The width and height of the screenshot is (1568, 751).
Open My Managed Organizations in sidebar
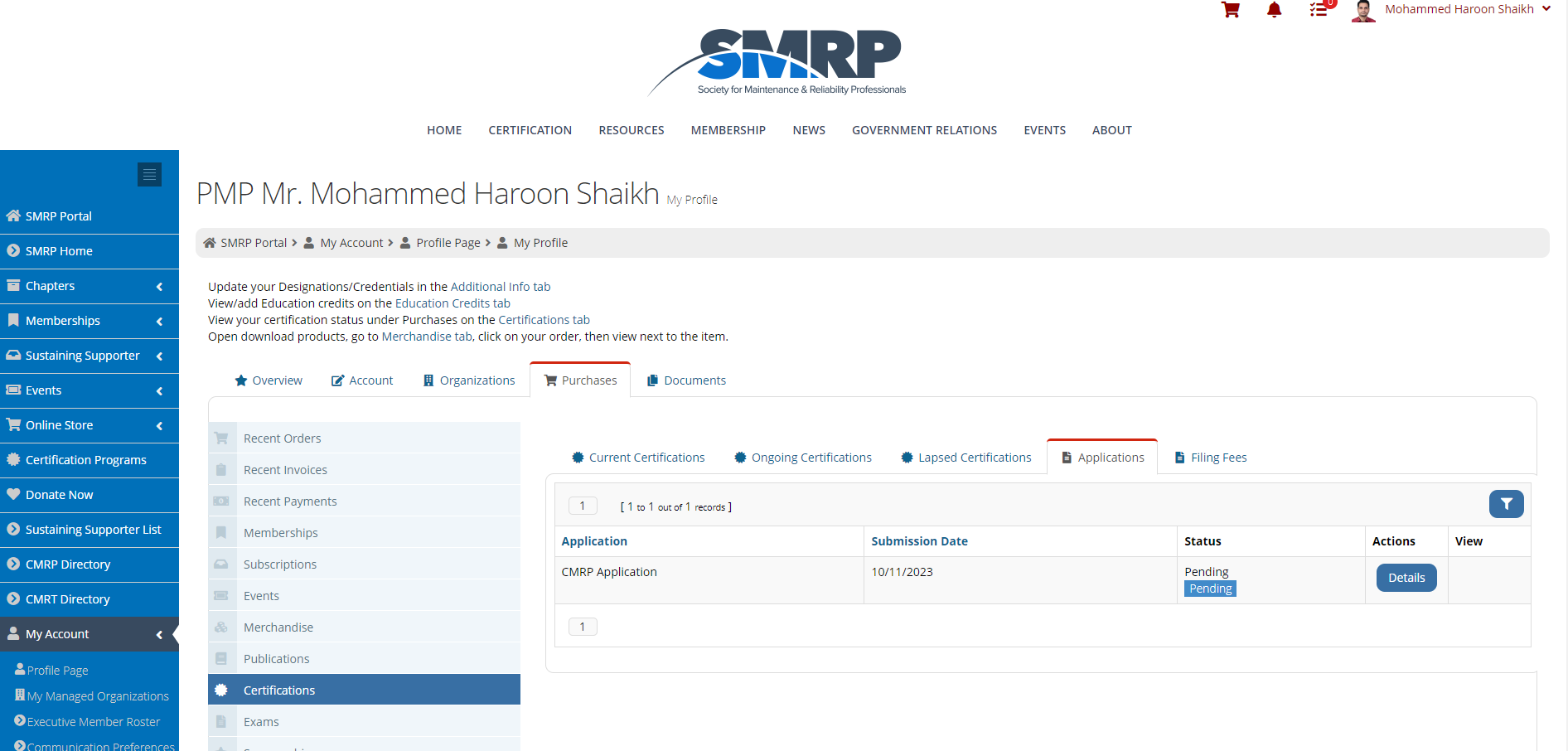coord(98,696)
